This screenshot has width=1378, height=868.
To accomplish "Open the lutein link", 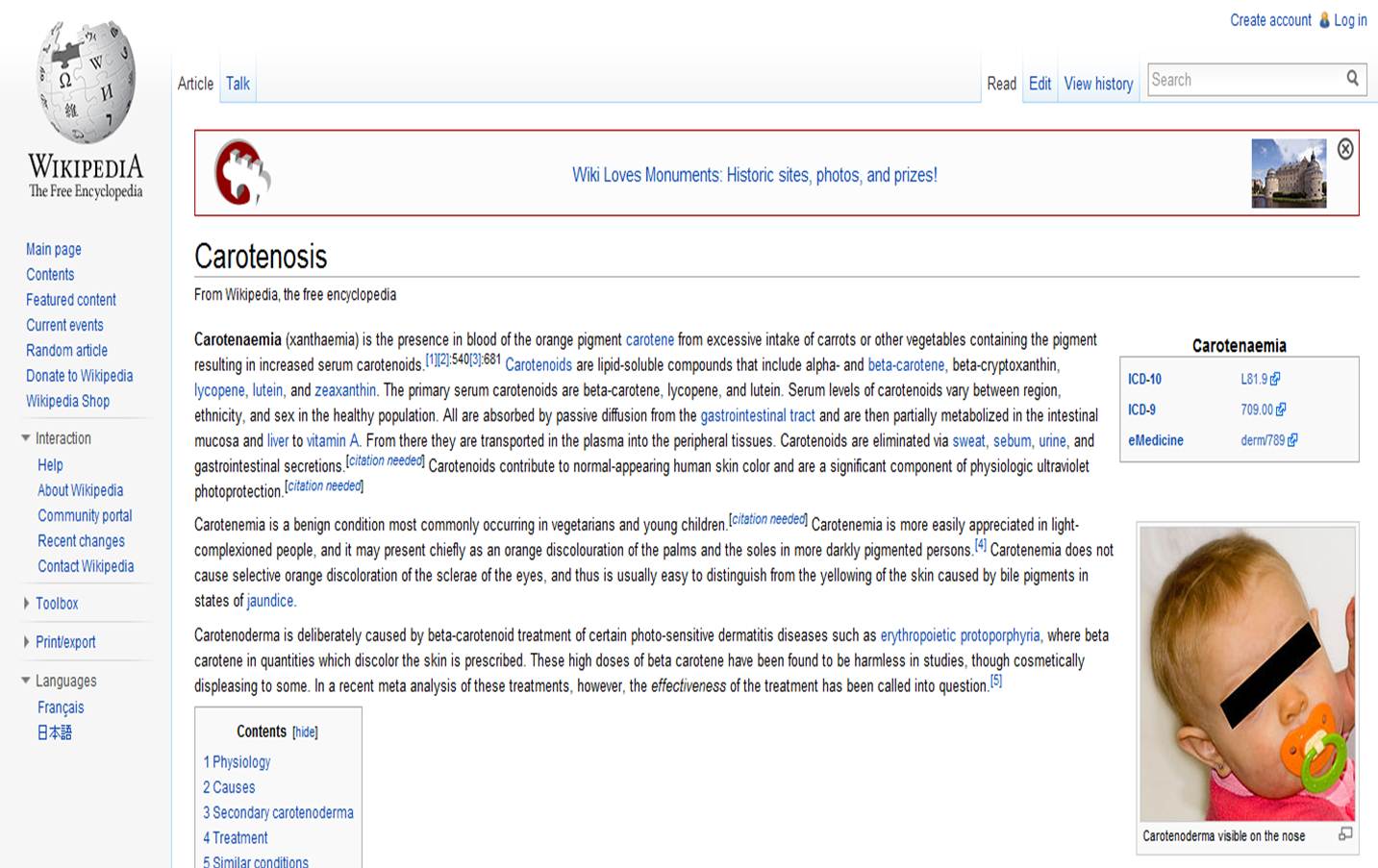I will 267,390.
